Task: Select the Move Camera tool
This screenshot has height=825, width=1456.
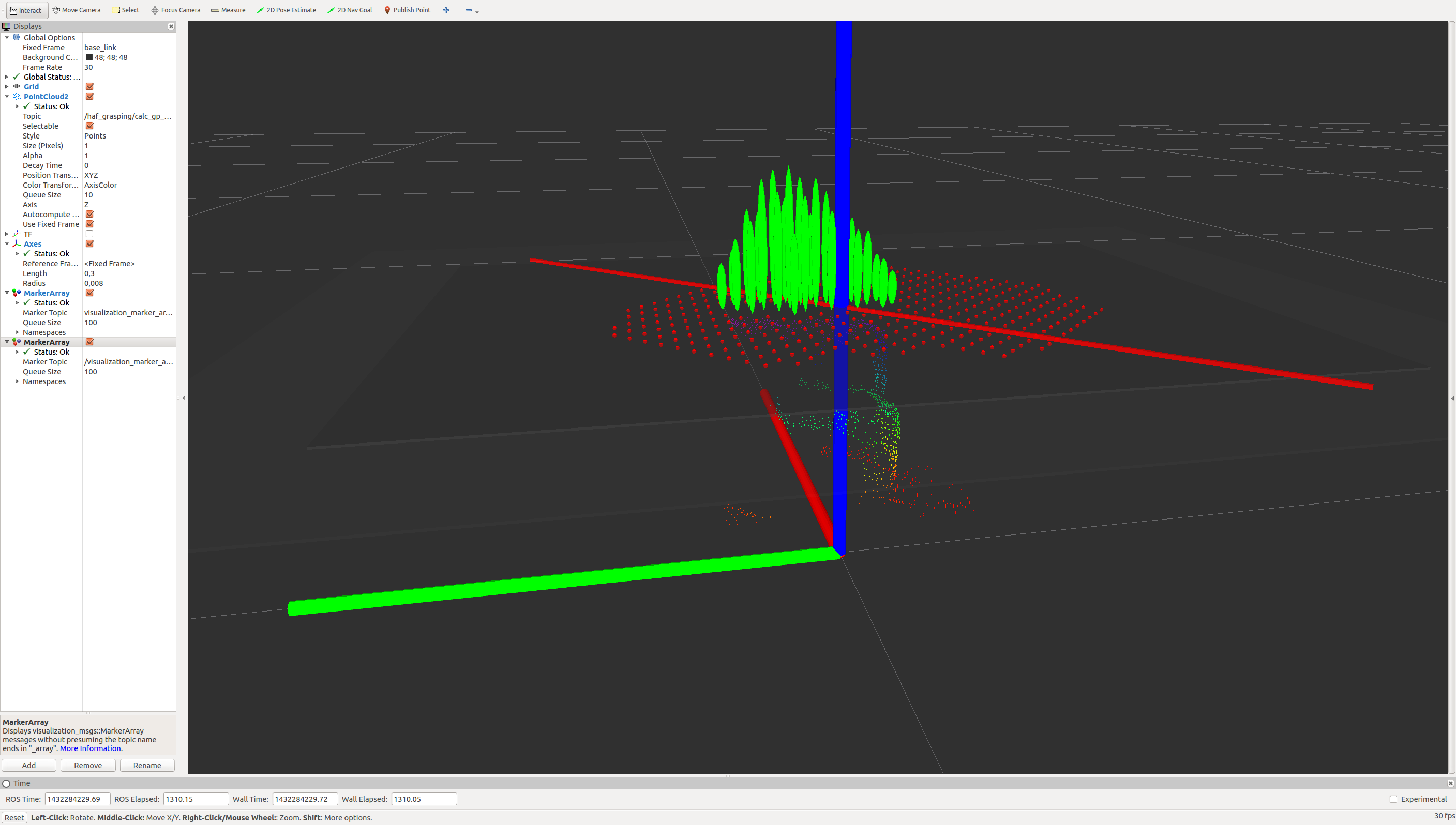Action: [x=76, y=10]
